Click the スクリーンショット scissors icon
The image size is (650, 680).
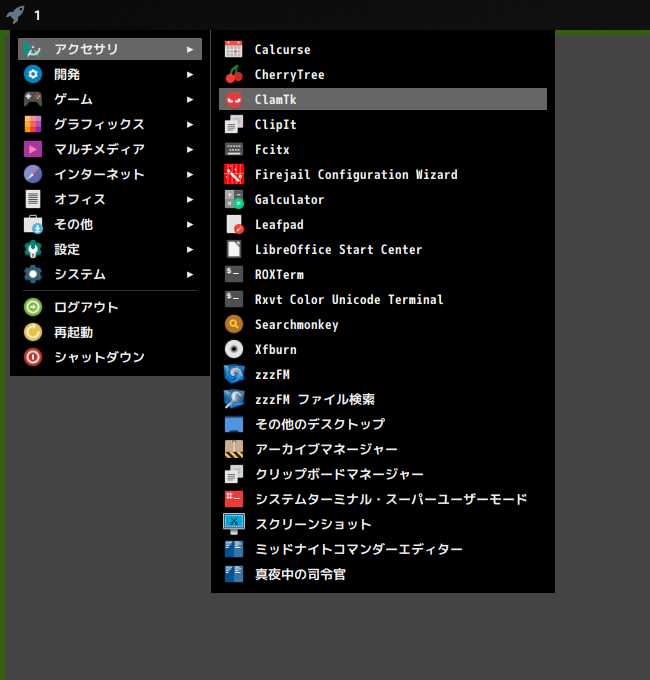pos(234,524)
